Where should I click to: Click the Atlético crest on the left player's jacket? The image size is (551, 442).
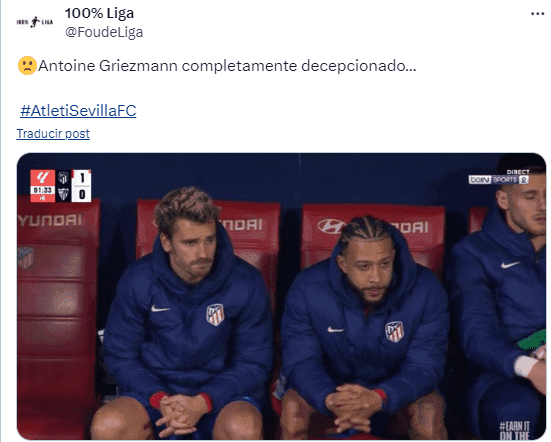[215, 314]
